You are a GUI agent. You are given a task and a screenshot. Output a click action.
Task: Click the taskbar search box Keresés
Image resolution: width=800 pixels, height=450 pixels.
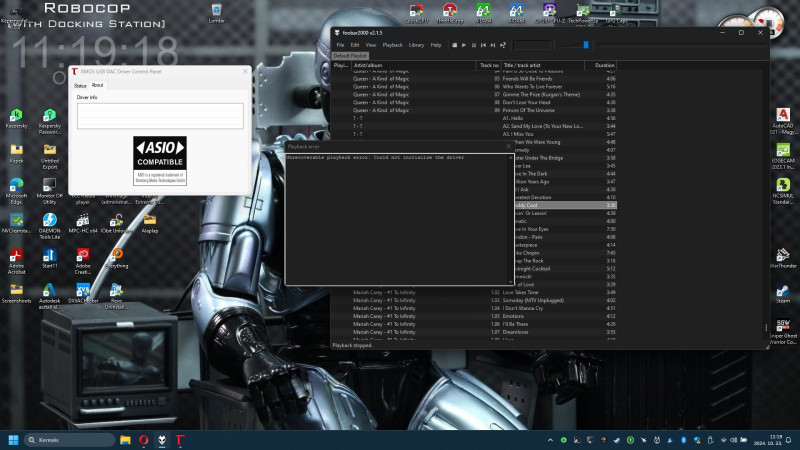(x=69, y=440)
